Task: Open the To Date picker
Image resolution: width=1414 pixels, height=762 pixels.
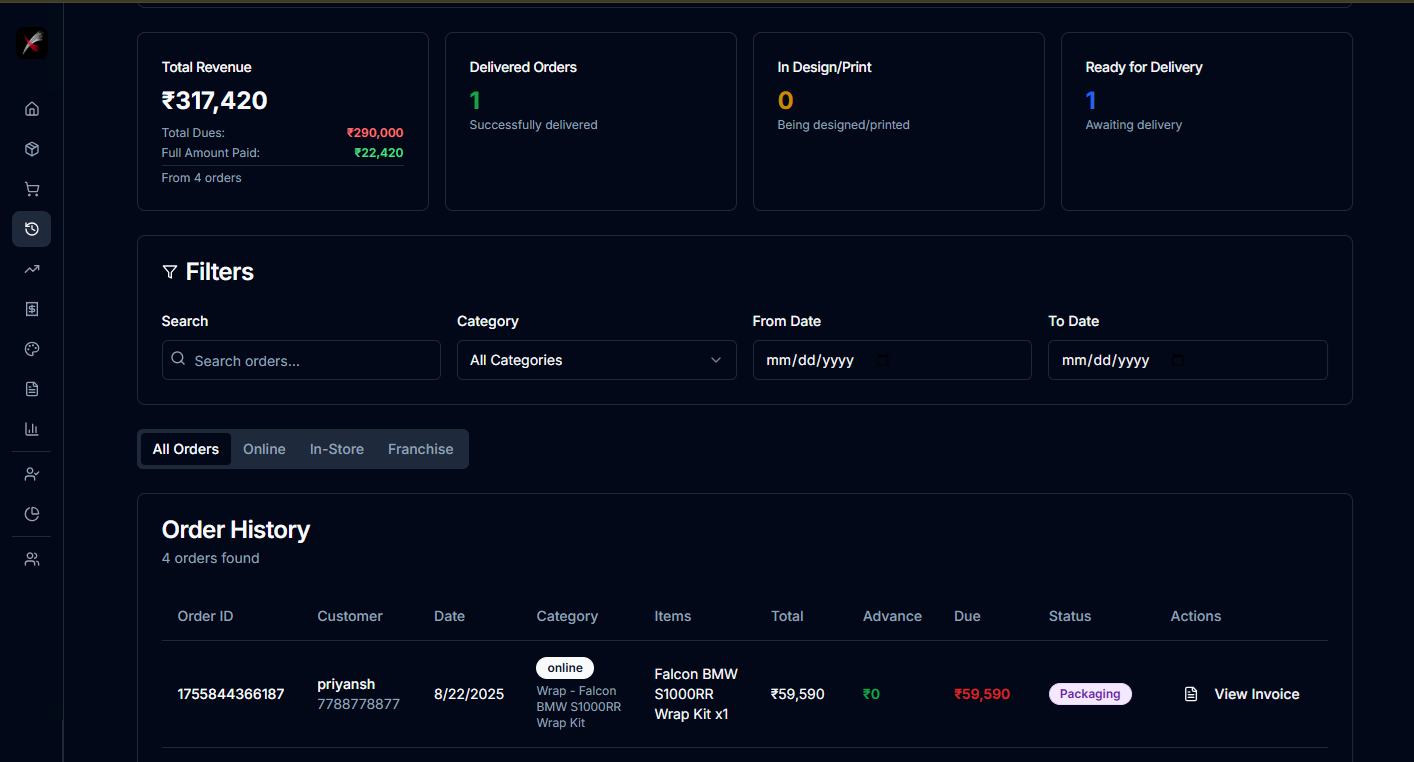Action: (x=1187, y=359)
